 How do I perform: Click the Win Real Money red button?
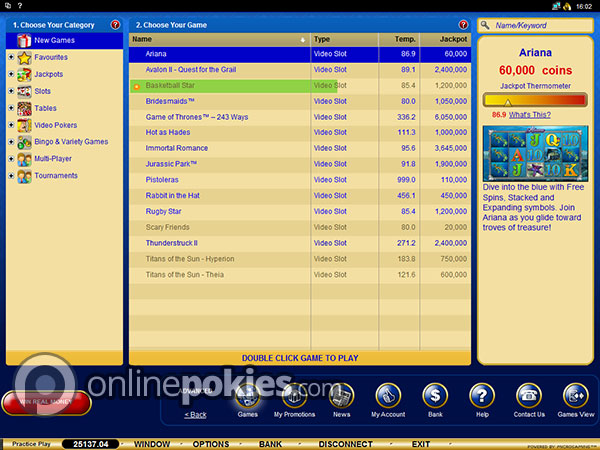coord(46,402)
